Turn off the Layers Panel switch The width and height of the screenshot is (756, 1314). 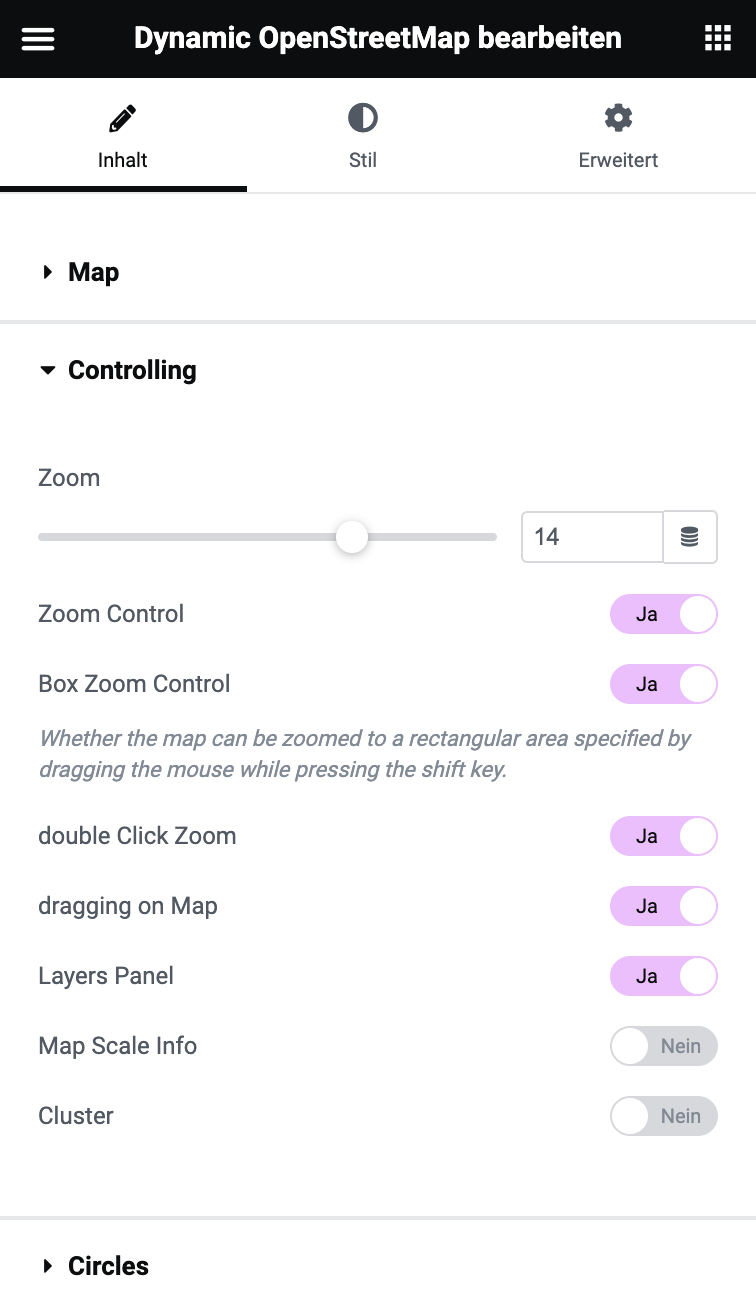(664, 976)
